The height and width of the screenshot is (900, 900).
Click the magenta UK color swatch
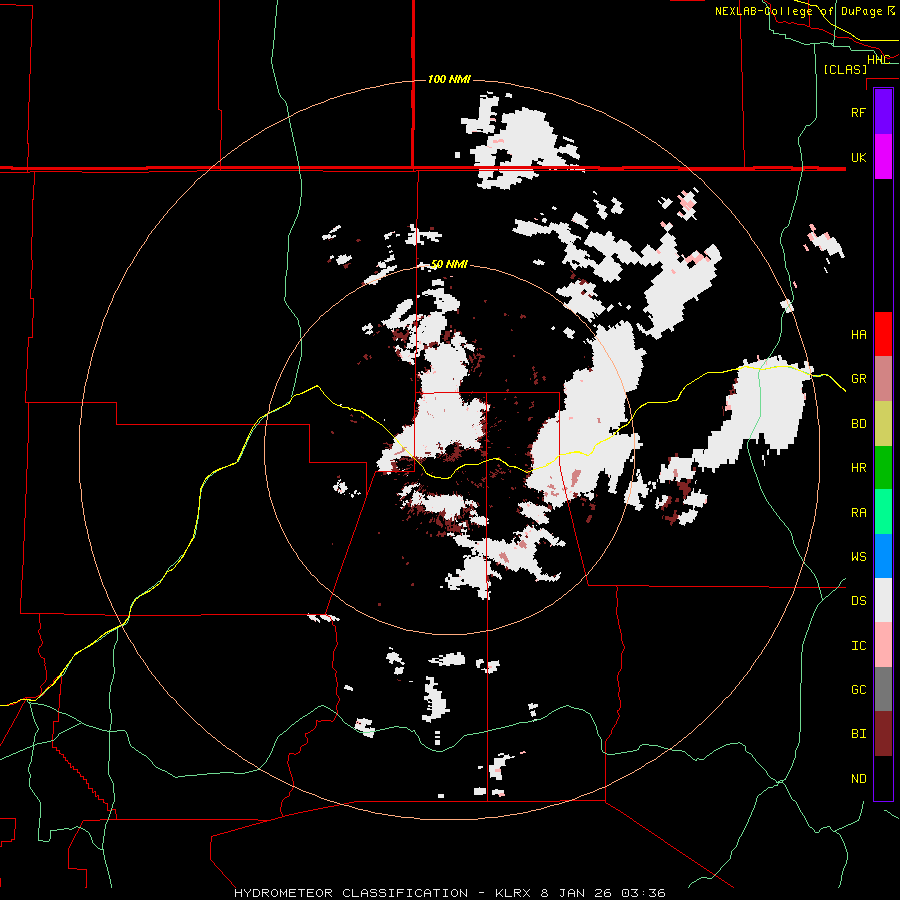[x=883, y=157]
